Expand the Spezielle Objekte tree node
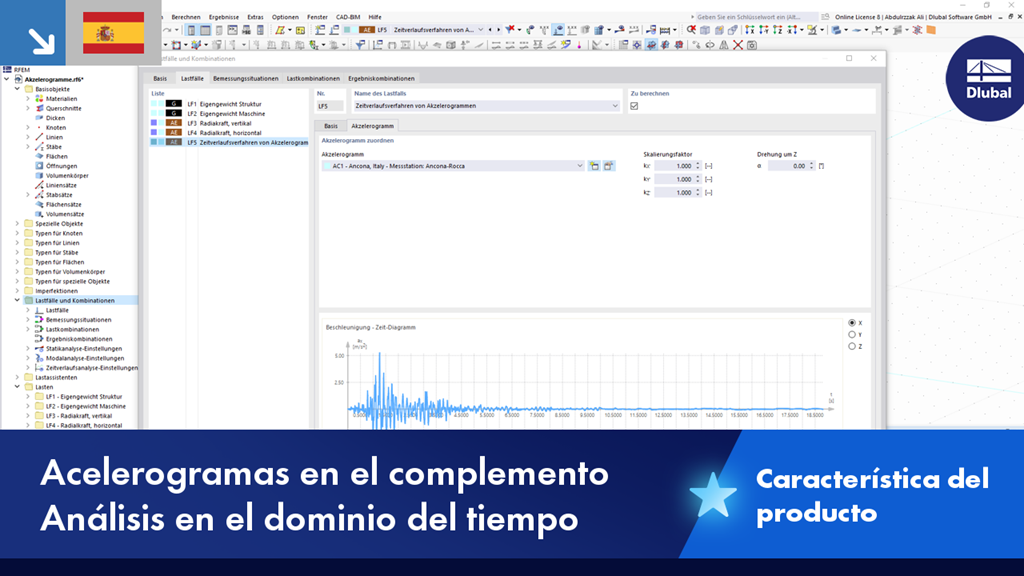The height and width of the screenshot is (576, 1024). point(18,223)
